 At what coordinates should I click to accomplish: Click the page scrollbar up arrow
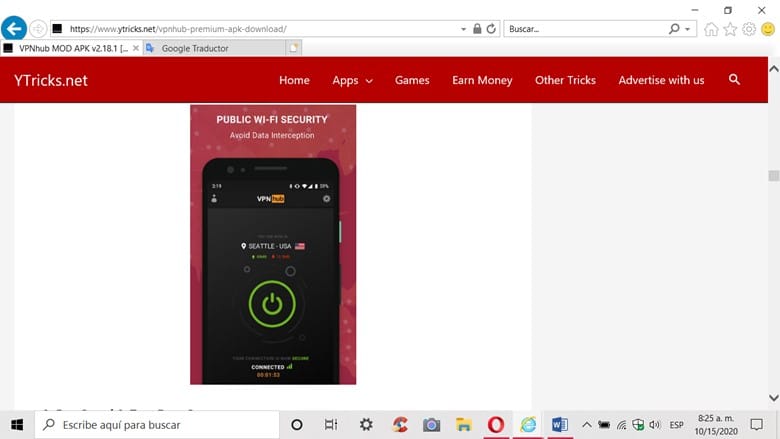[x=774, y=69]
